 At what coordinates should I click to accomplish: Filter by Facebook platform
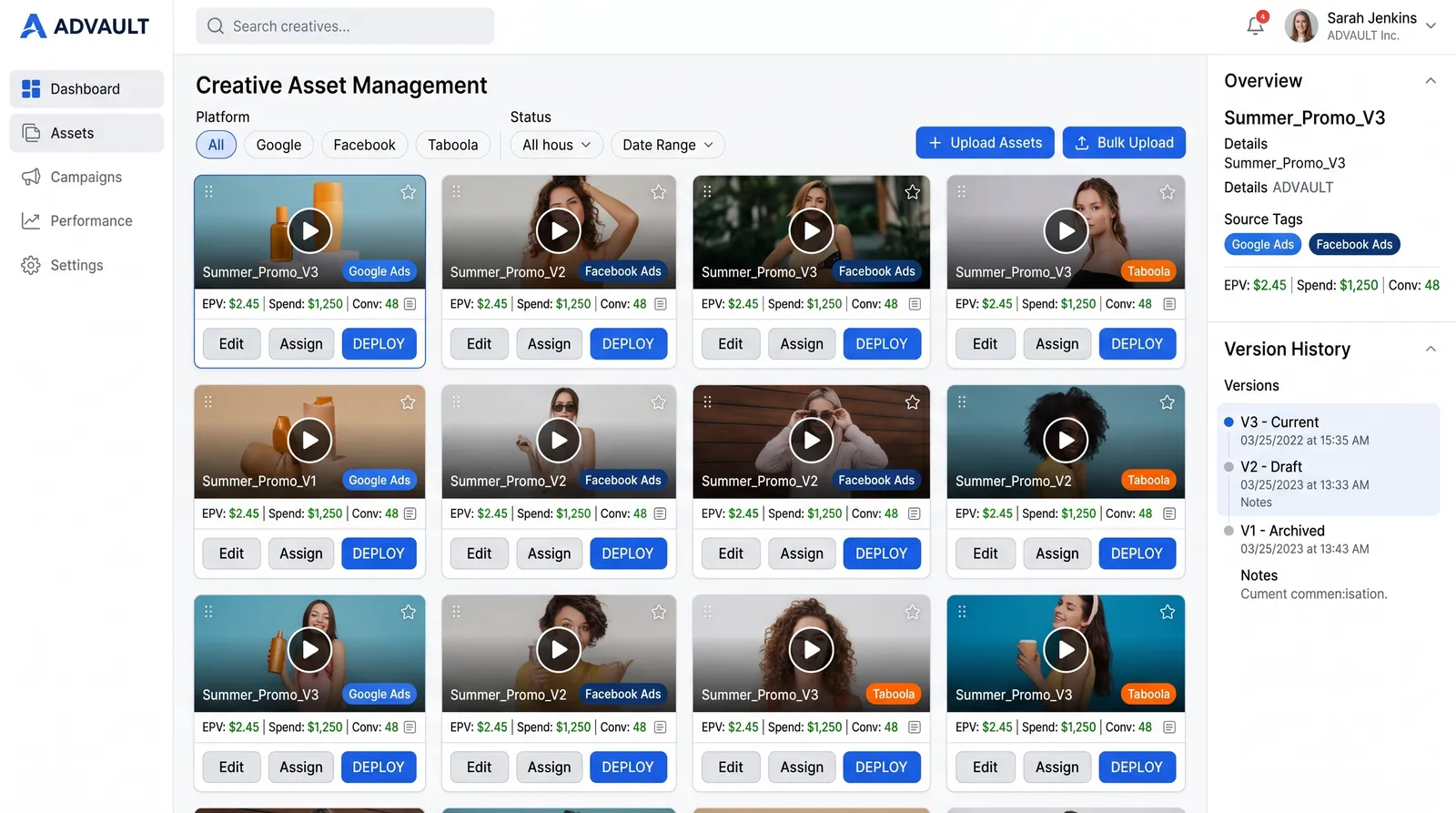tap(364, 145)
